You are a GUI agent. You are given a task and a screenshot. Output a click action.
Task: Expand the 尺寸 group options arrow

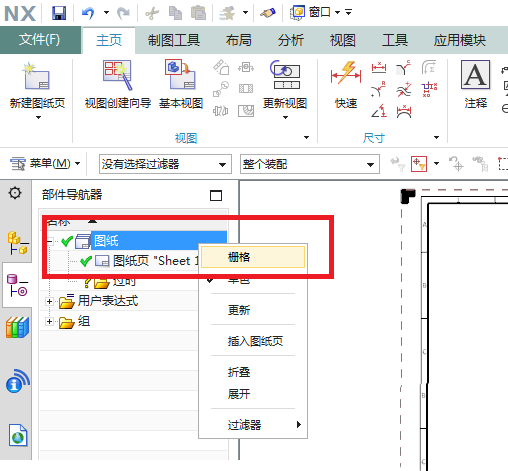pyautogui.click(x=436, y=137)
